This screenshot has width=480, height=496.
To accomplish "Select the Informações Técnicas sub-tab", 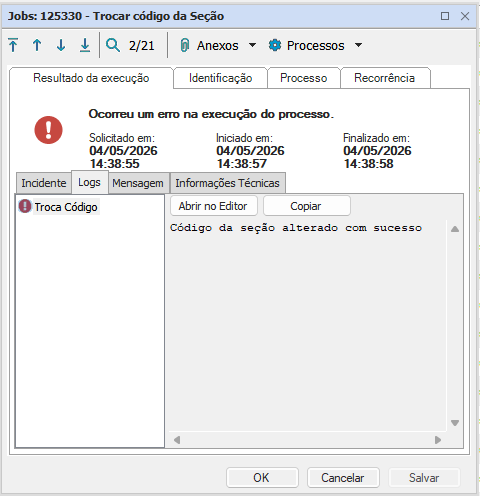I will click(x=227, y=183).
